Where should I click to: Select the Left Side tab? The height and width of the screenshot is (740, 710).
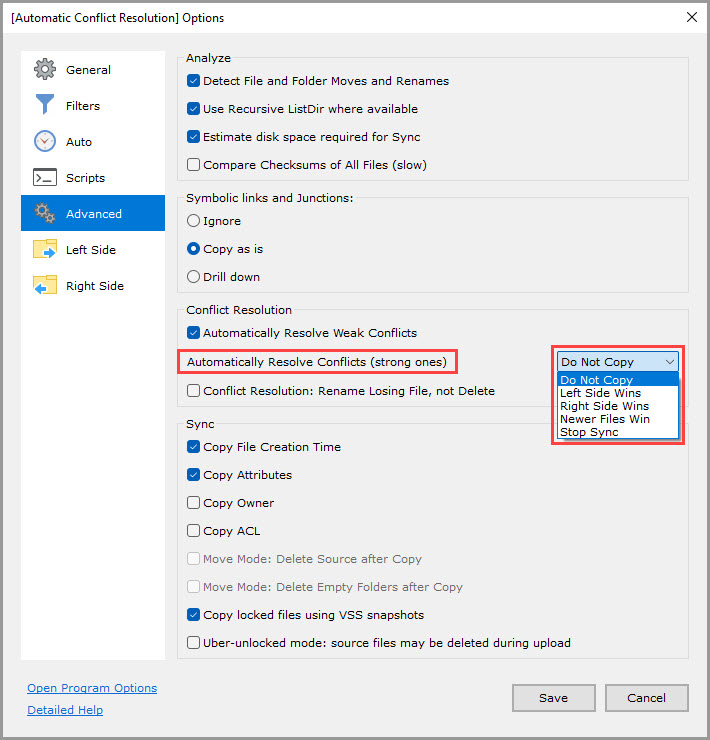coord(93,249)
